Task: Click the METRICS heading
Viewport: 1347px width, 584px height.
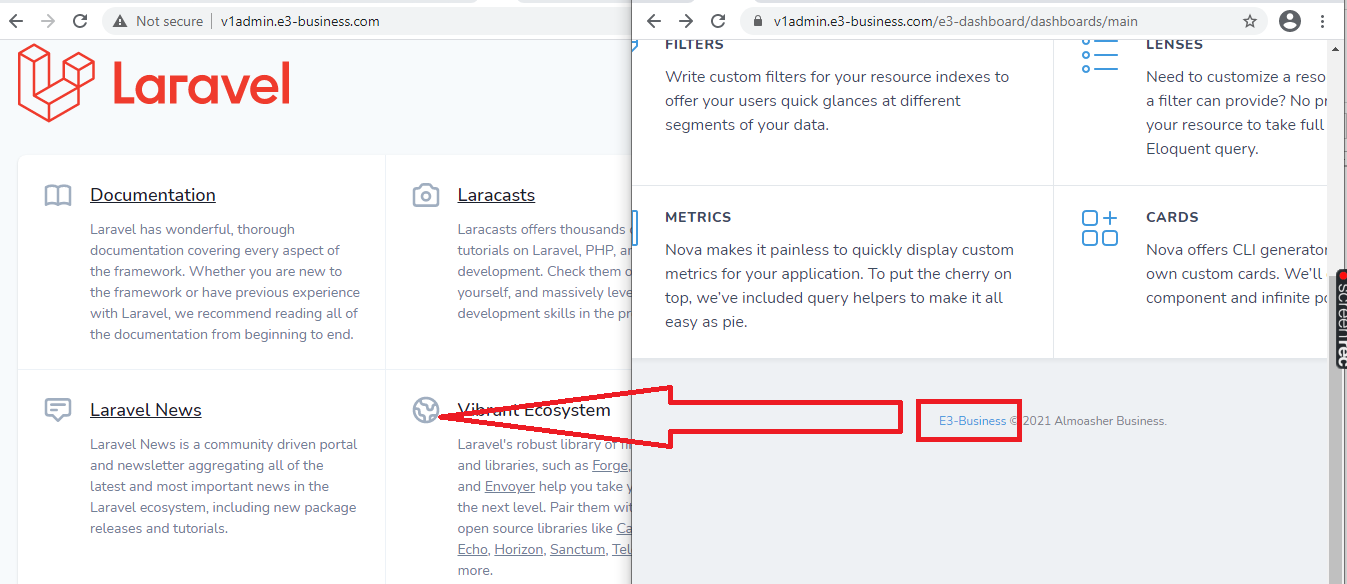Action: (698, 217)
